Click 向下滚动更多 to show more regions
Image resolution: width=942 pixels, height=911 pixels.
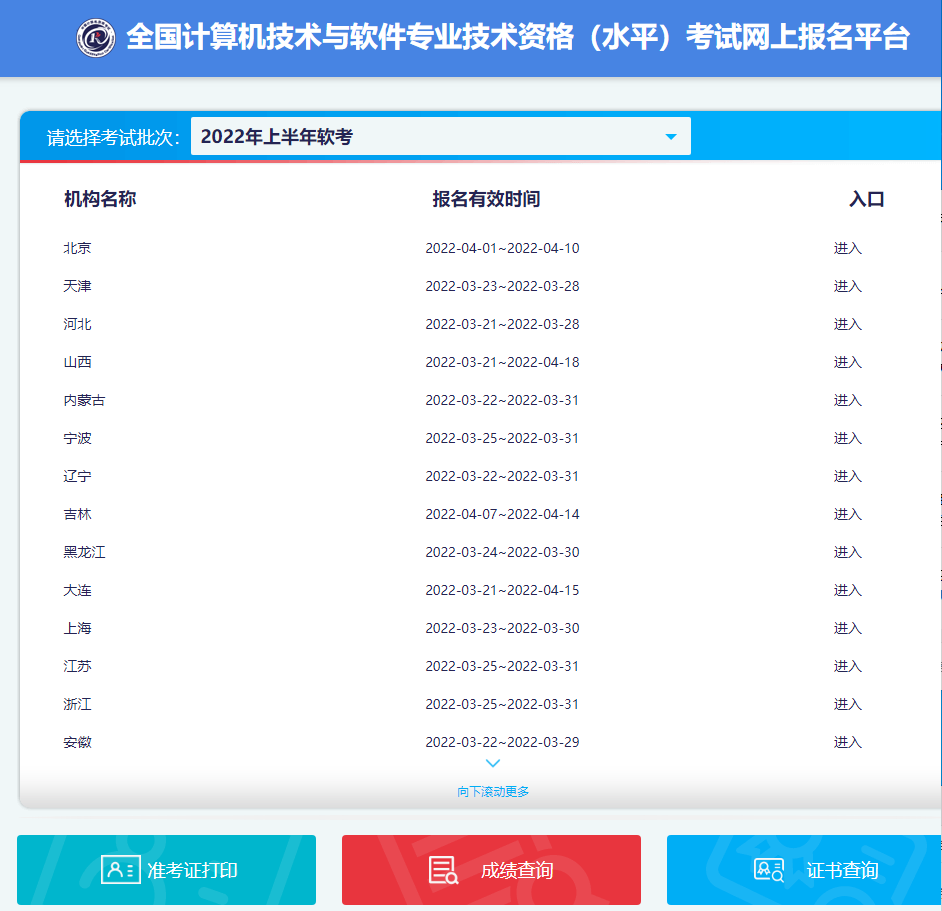pos(493,792)
